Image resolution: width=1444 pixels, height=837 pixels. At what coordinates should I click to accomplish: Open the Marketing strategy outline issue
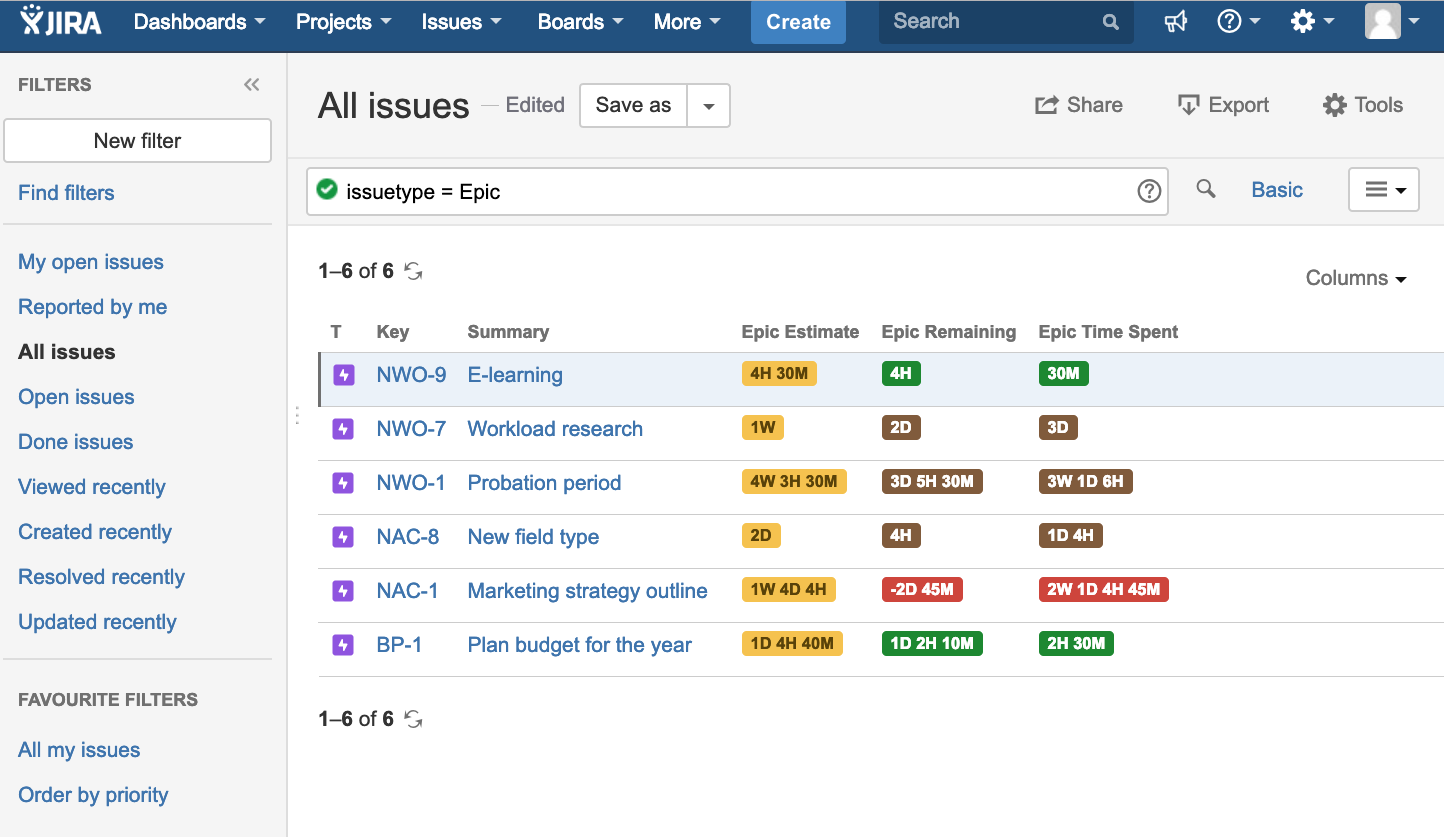click(x=587, y=591)
